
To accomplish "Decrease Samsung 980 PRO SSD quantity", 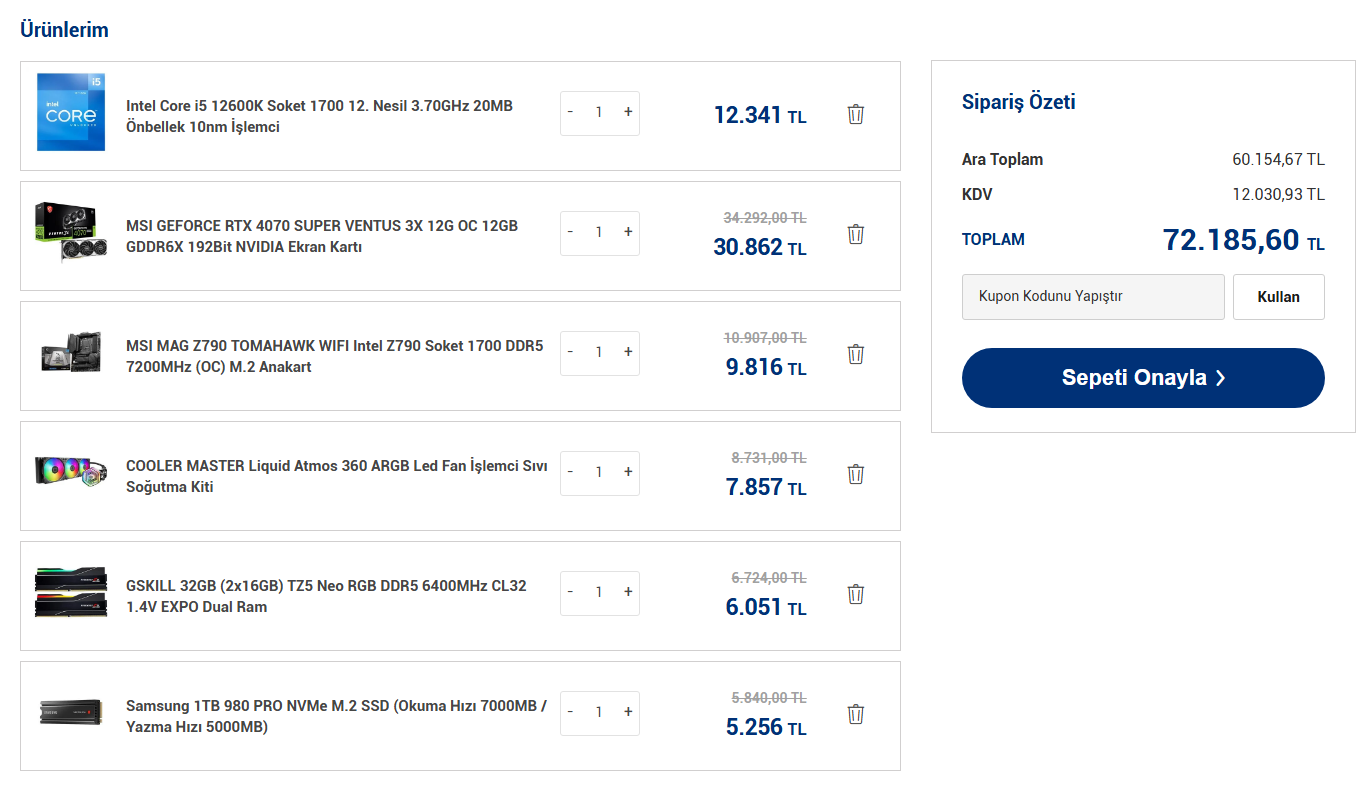I will pyautogui.click(x=570, y=712).
